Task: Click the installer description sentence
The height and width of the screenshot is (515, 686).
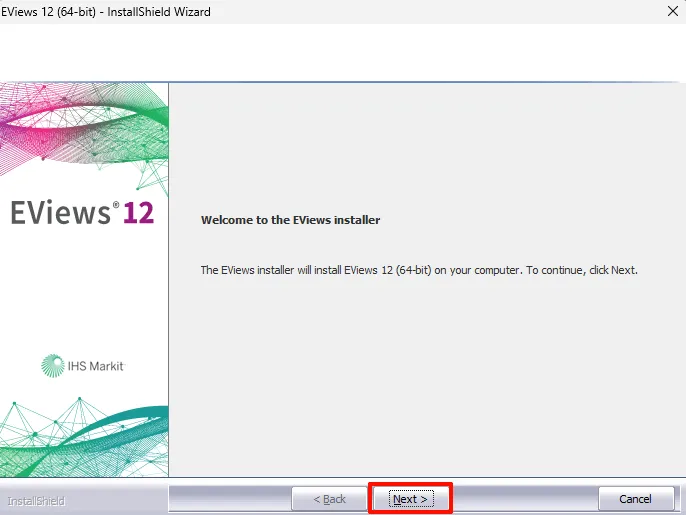Action: (x=419, y=270)
